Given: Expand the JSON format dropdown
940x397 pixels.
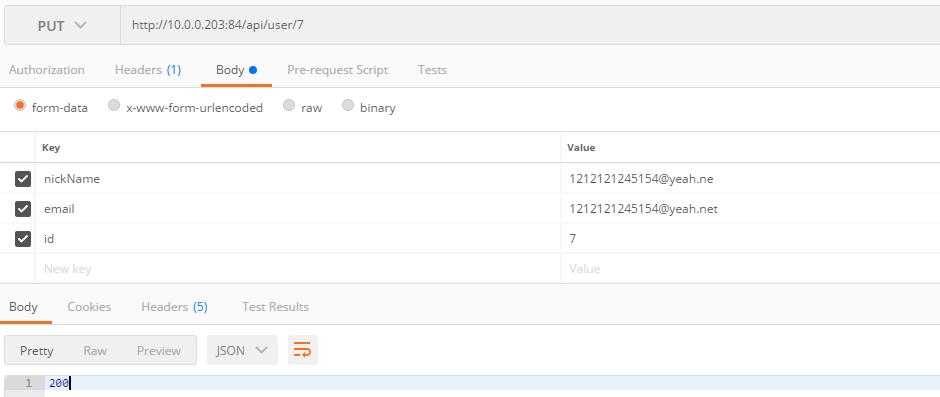Looking at the screenshot, I should (242, 350).
